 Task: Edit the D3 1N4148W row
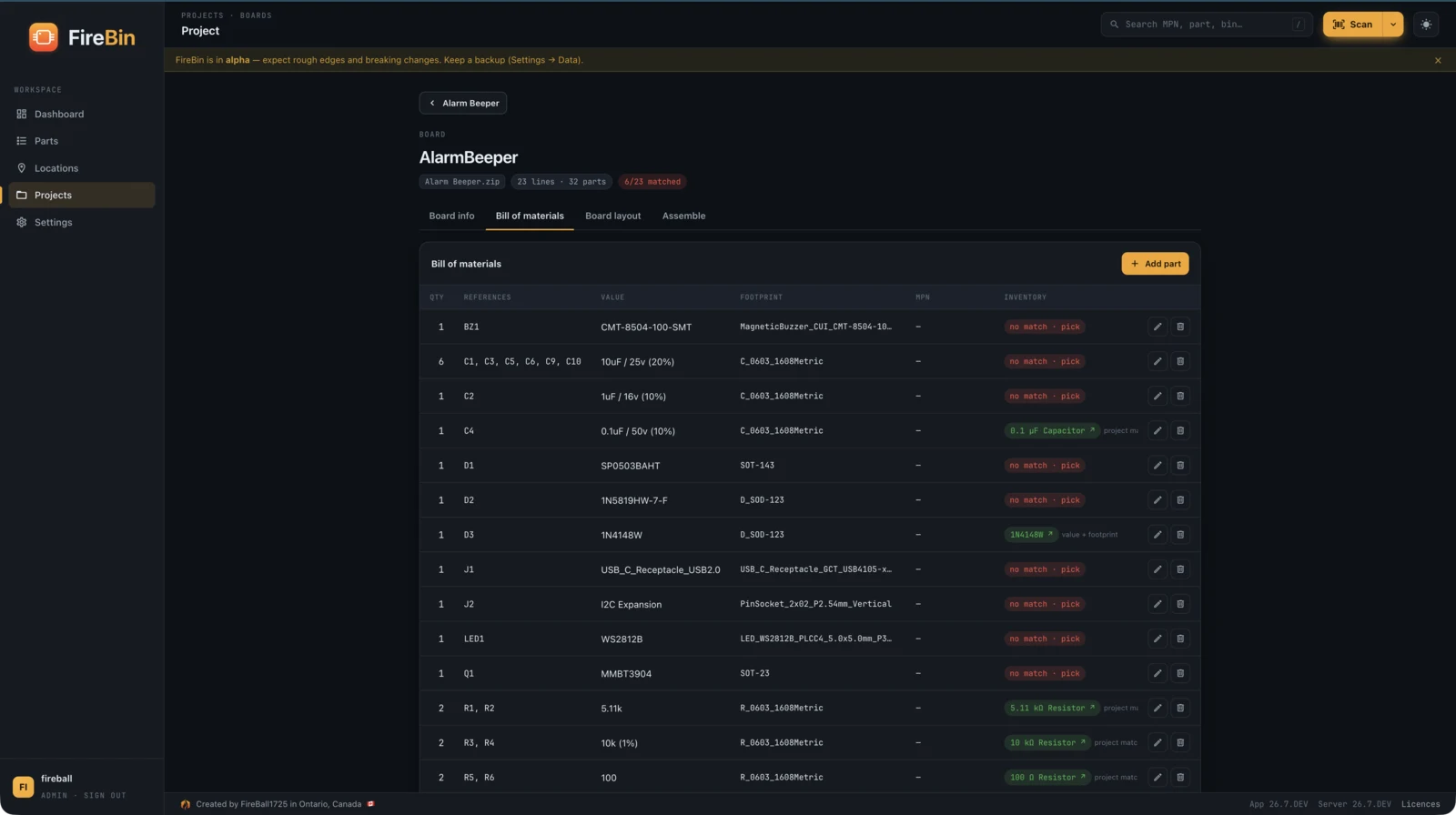(x=1158, y=535)
